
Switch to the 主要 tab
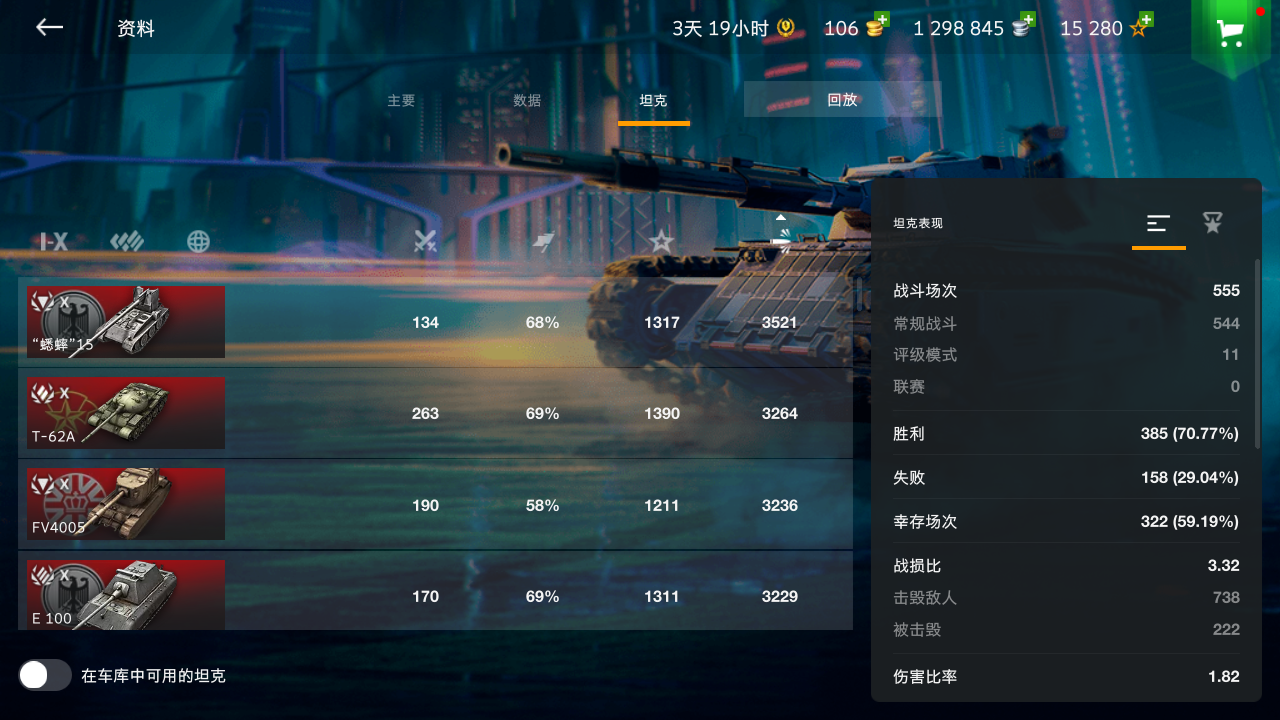tap(401, 100)
